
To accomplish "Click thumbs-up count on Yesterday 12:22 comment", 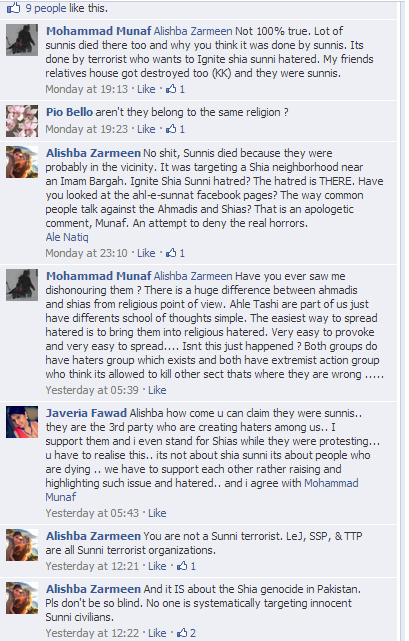I will click(187, 633).
